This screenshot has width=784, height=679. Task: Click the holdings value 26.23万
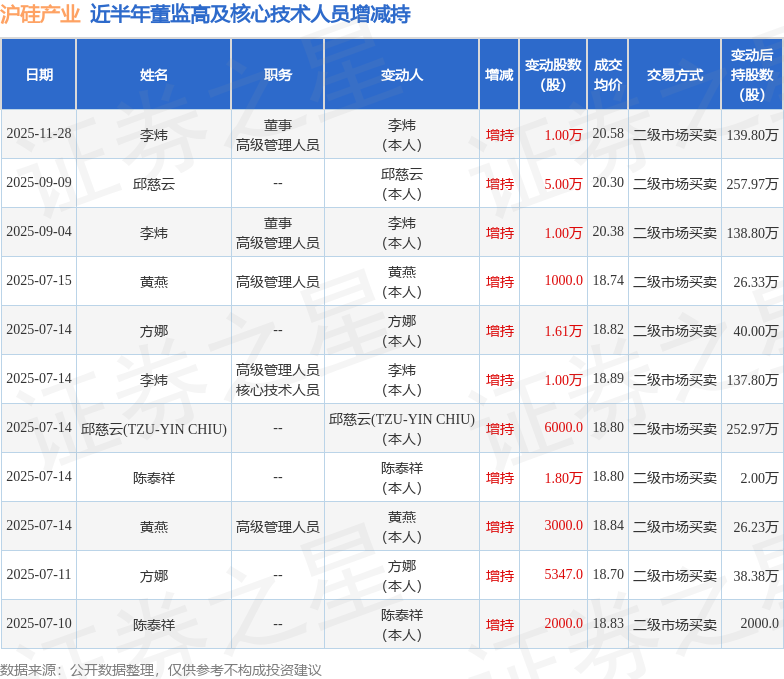tap(756, 527)
